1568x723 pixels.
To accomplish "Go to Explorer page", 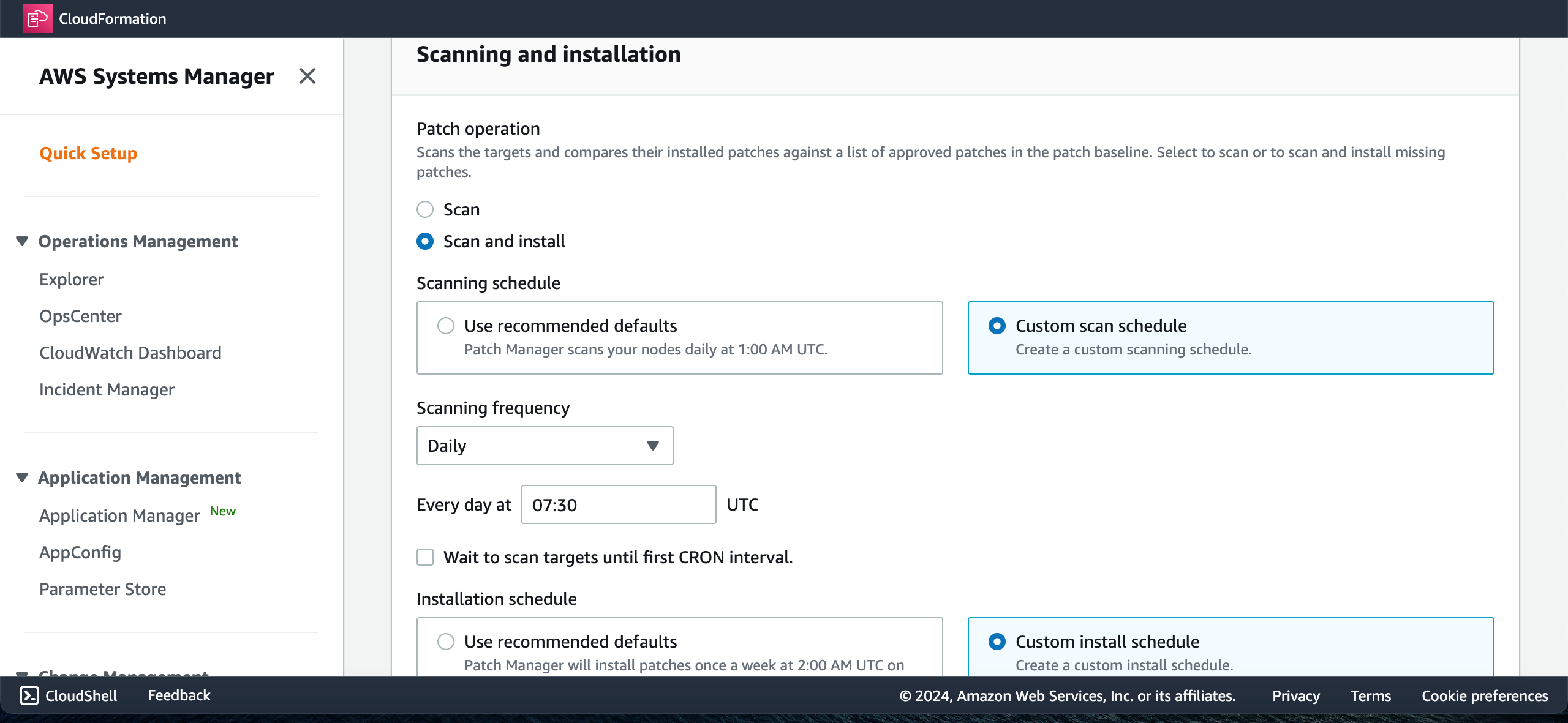I will coord(71,279).
